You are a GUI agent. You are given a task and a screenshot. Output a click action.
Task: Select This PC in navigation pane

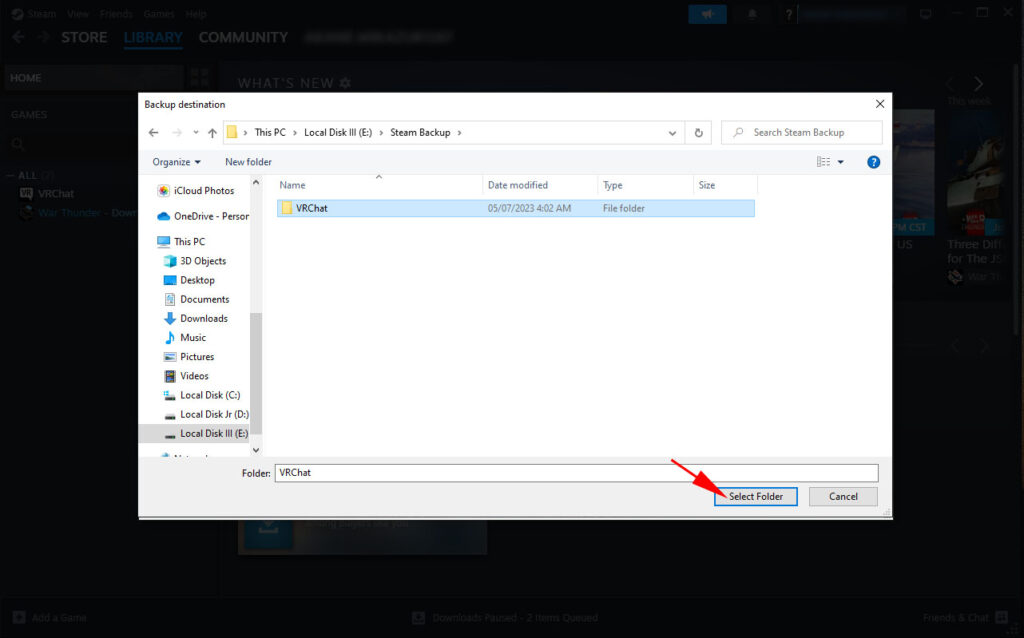pos(182,242)
